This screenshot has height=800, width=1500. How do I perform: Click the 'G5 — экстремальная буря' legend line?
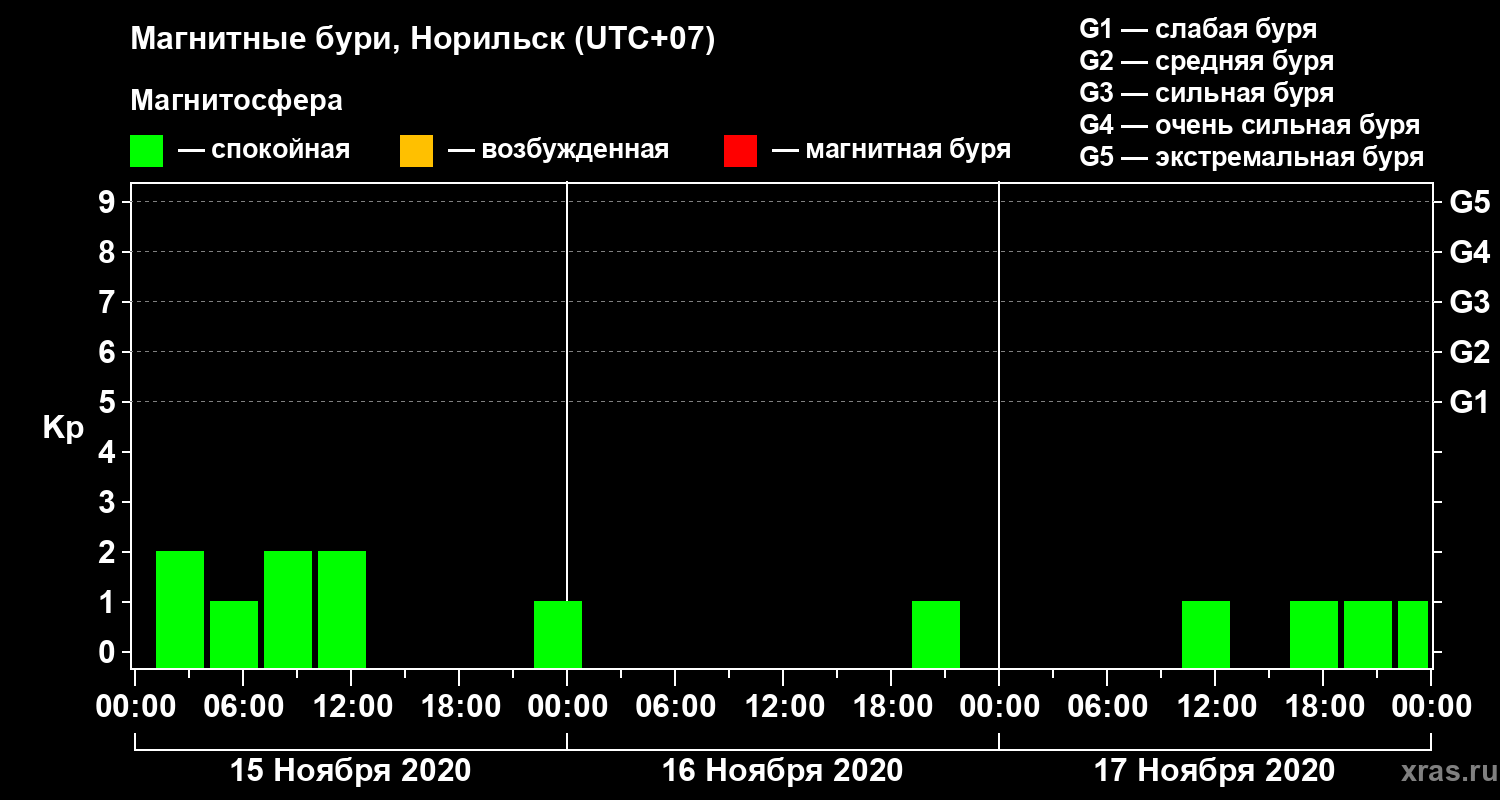pos(1252,158)
